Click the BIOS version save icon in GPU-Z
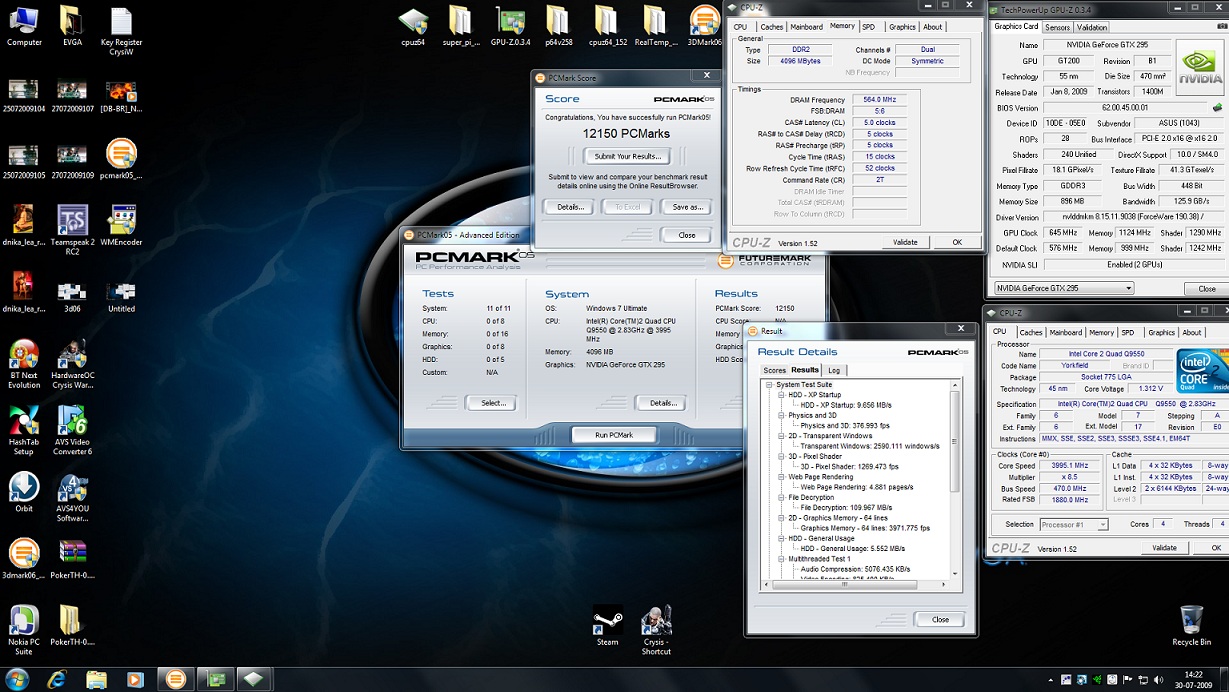Screen dimensions: 1229x692 tap(1217, 108)
